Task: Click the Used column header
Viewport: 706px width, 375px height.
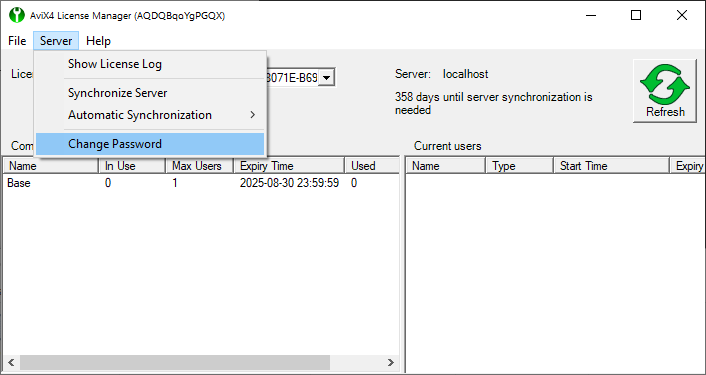Action: point(372,166)
